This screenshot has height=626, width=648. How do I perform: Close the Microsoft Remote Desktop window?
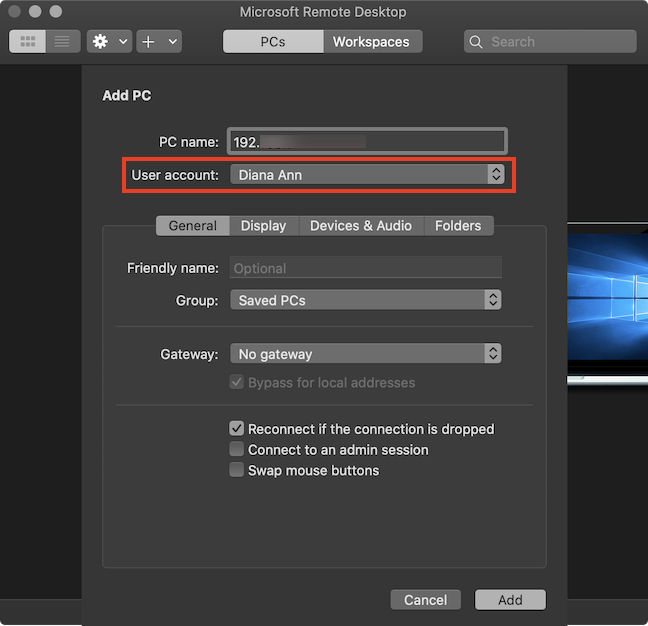(x=15, y=11)
